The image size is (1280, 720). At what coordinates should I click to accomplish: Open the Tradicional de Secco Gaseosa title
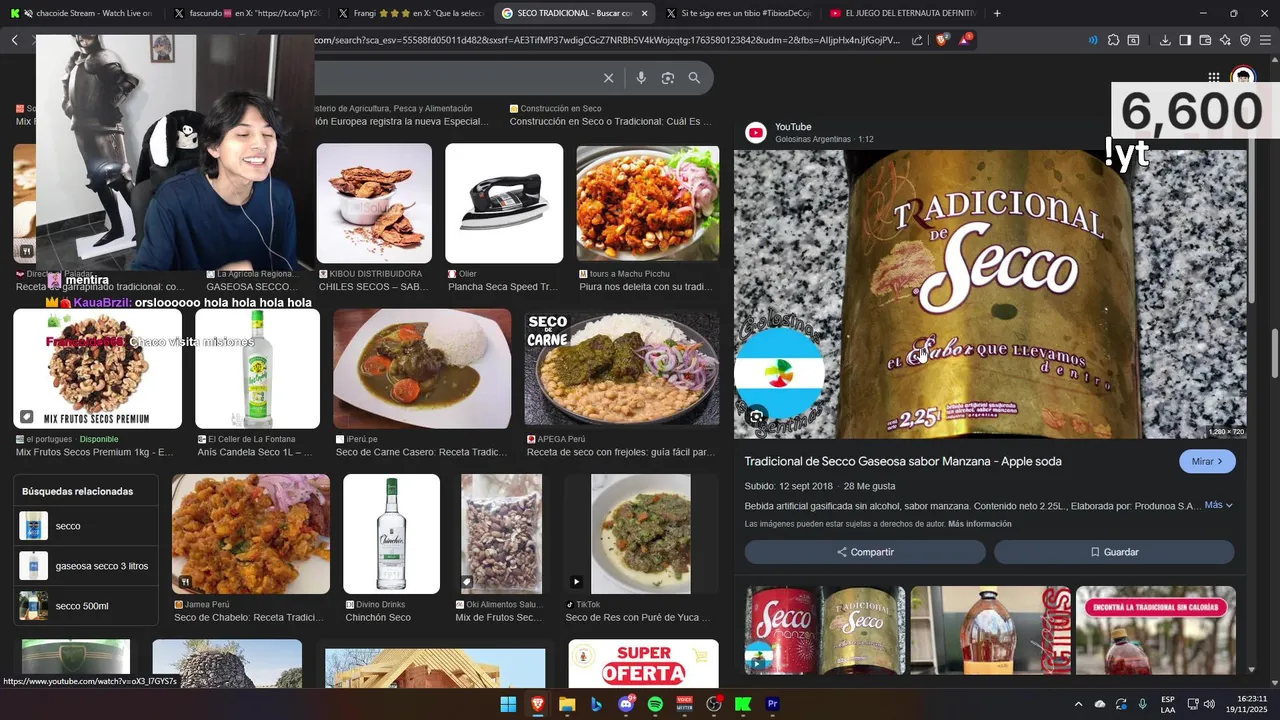point(903,461)
